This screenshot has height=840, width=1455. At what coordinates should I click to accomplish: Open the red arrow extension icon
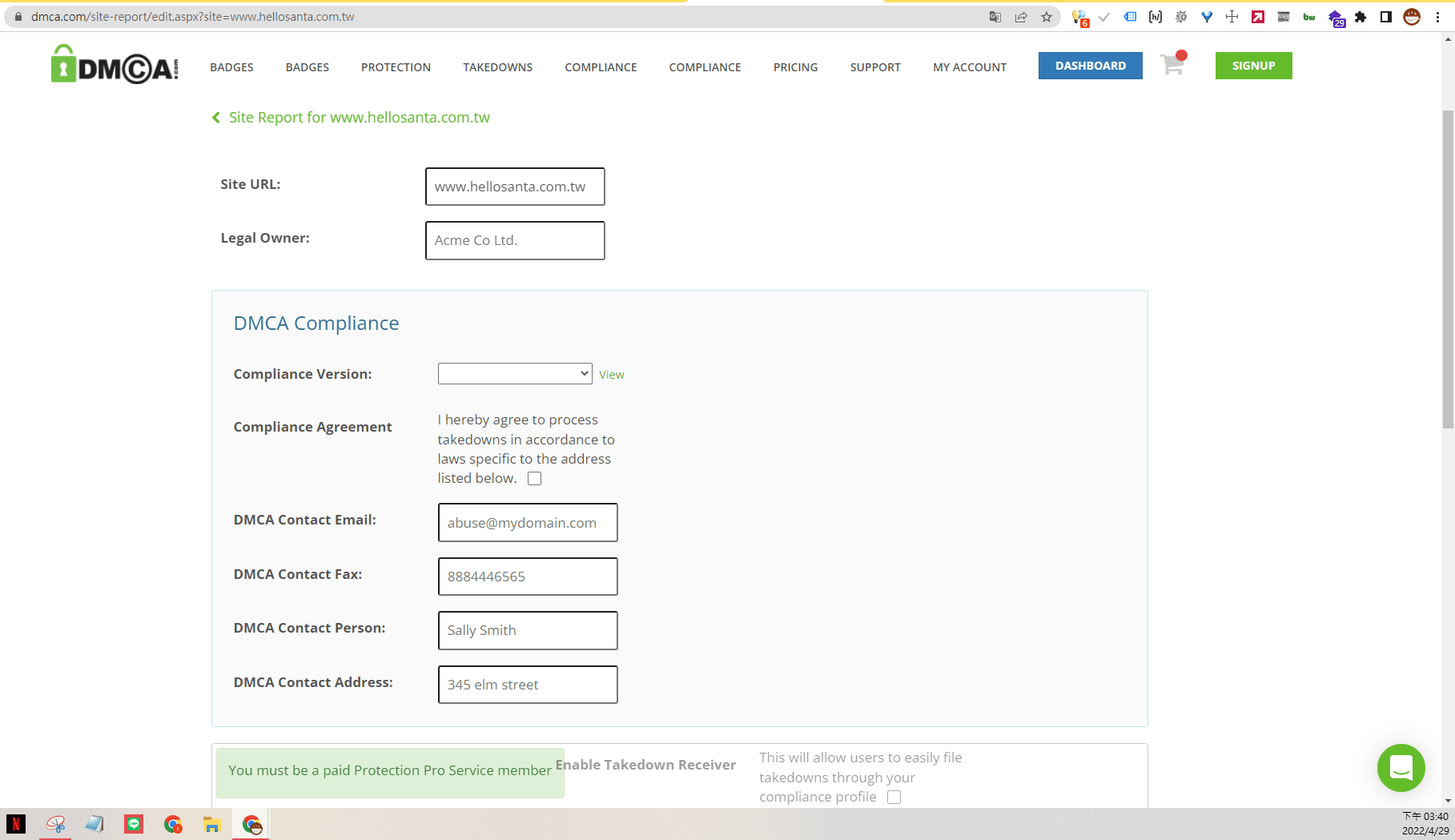1258,17
